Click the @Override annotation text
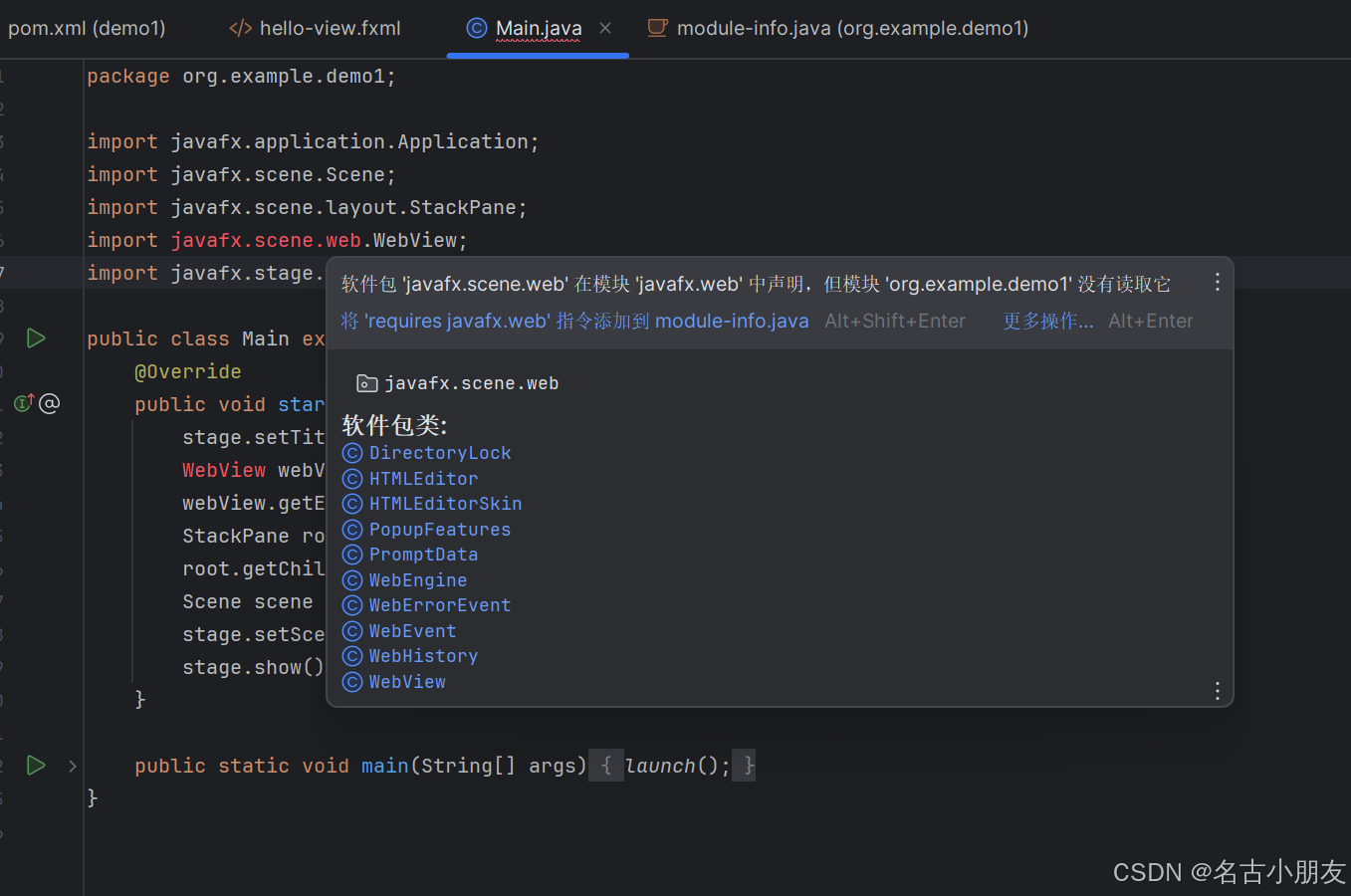1351x896 pixels. point(188,371)
